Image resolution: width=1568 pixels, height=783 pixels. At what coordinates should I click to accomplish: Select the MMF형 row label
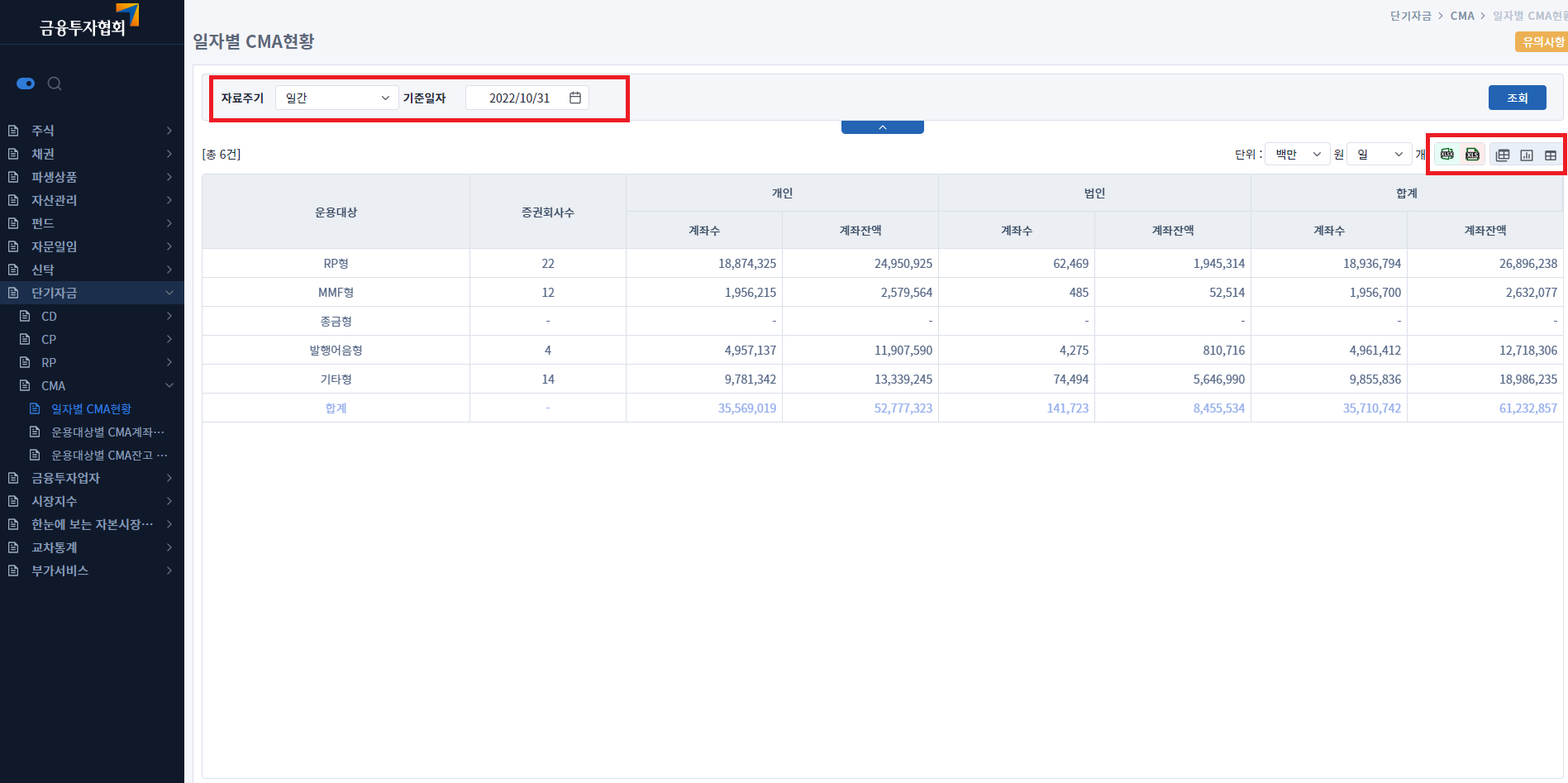point(336,292)
